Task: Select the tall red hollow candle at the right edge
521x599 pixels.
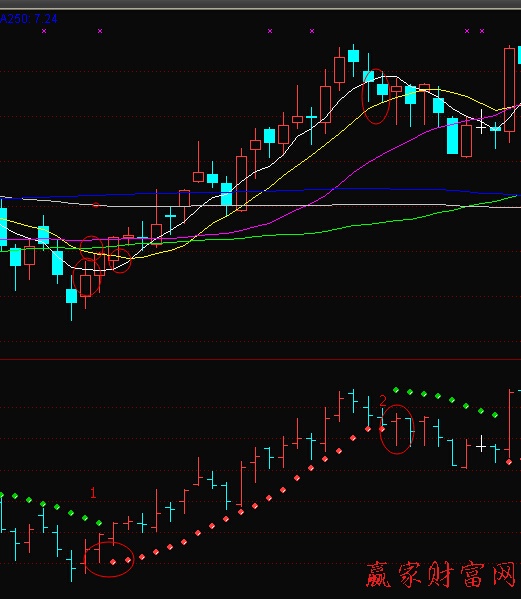Action: [509, 90]
